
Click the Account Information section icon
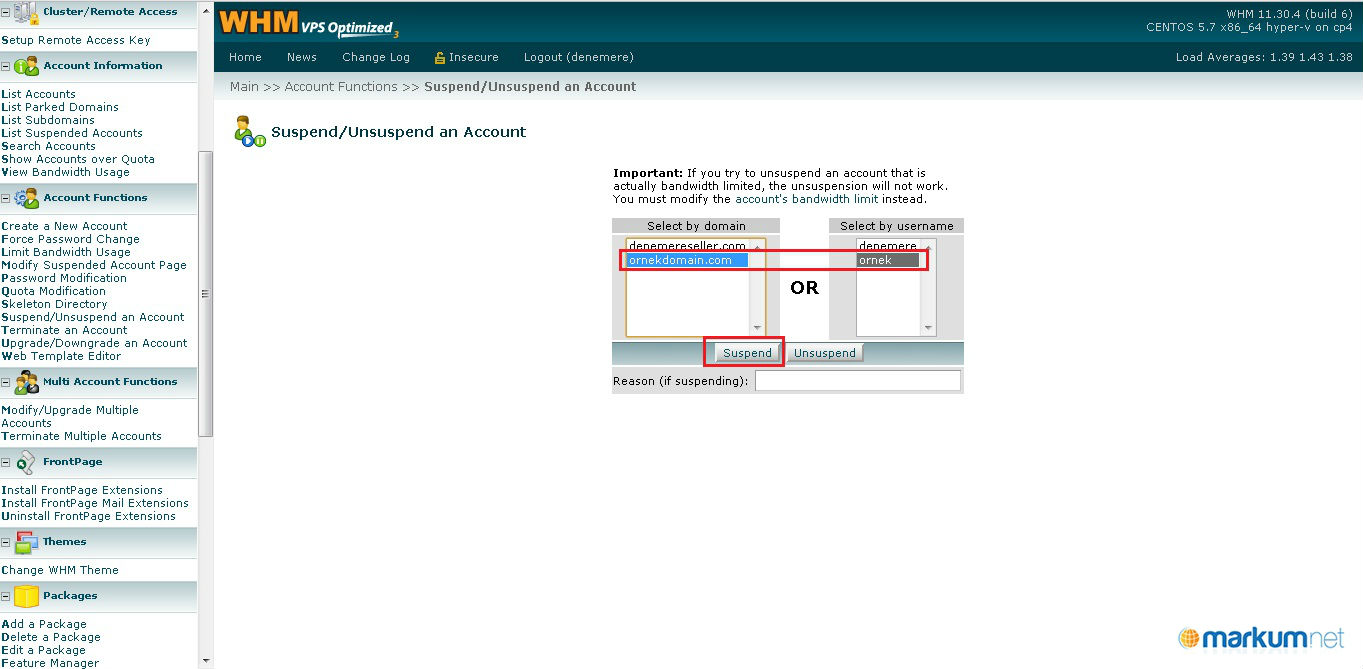coord(26,66)
